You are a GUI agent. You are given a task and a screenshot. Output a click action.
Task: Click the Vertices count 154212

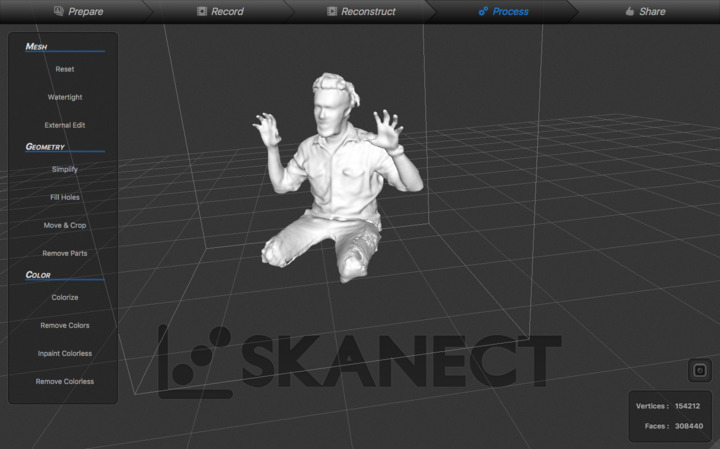click(687, 406)
